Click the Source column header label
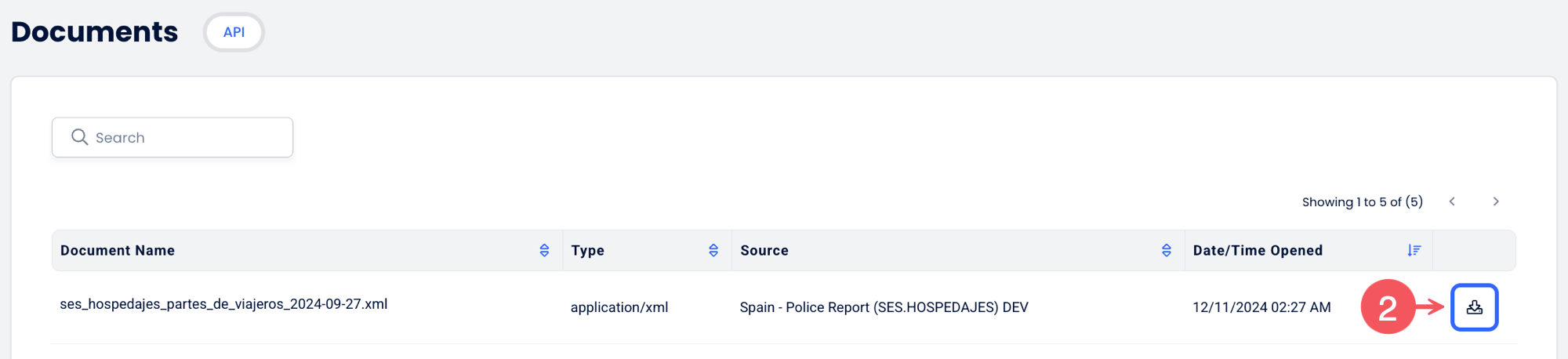The width and height of the screenshot is (1568, 359). tap(764, 250)
